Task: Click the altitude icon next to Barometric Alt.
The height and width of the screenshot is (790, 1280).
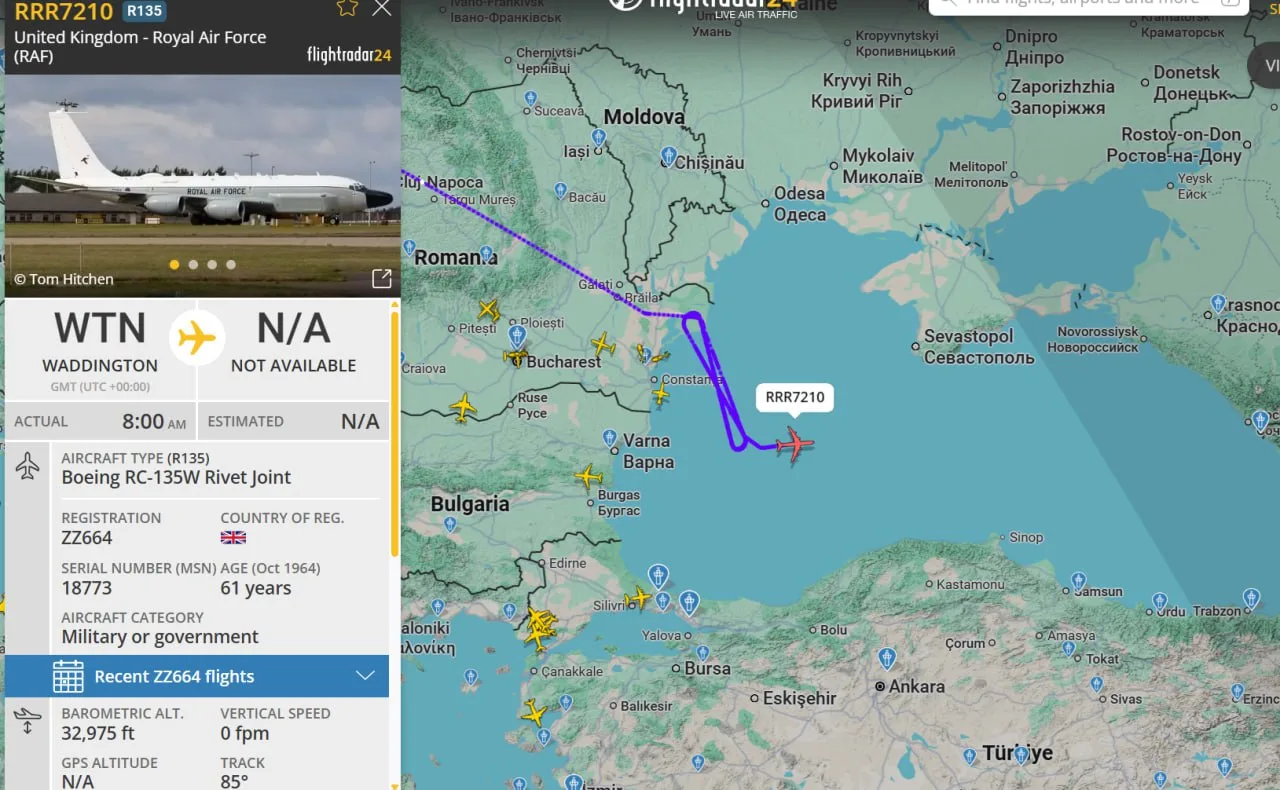Action: pos(26,721)
